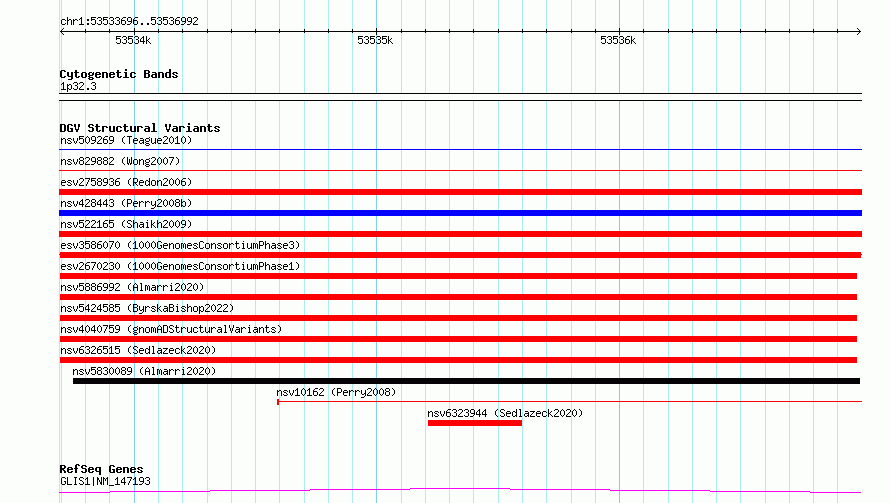890x503 pixels.
Task: Open the GLIS1|NM_147193 gene label
Action: coord(105,481)
